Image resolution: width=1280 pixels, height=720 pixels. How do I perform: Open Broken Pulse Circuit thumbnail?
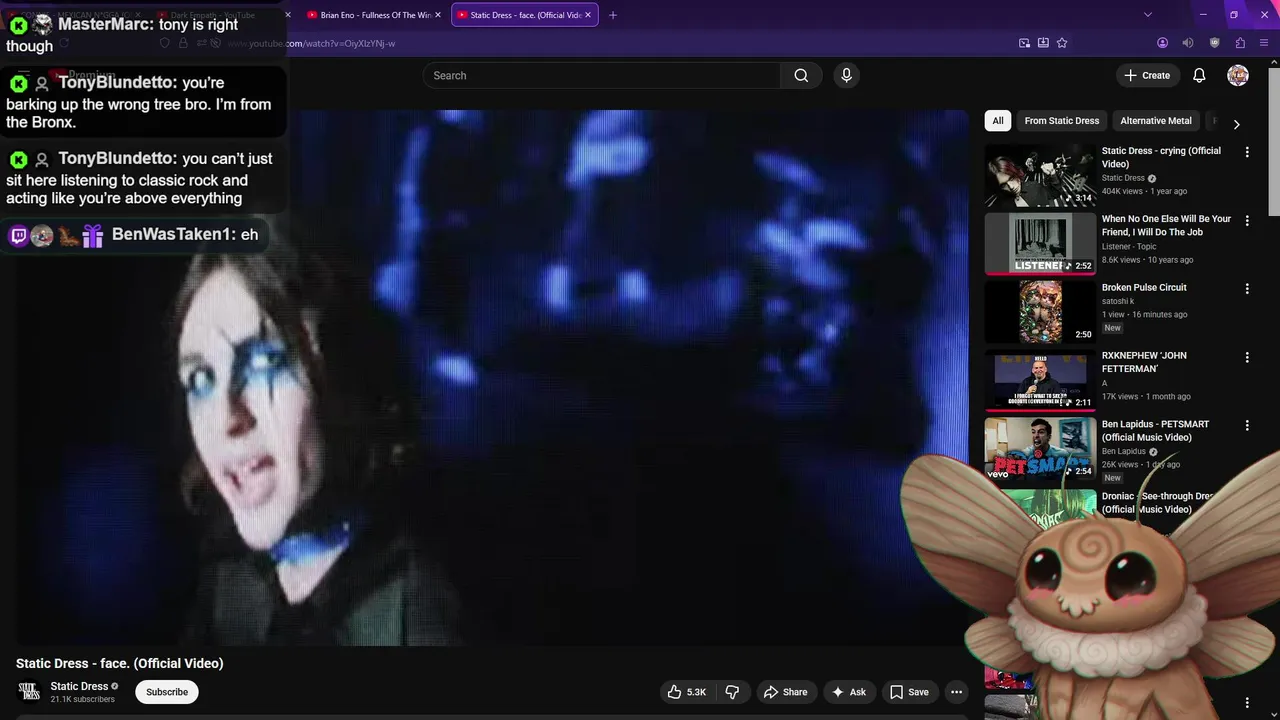(1040, 311)
